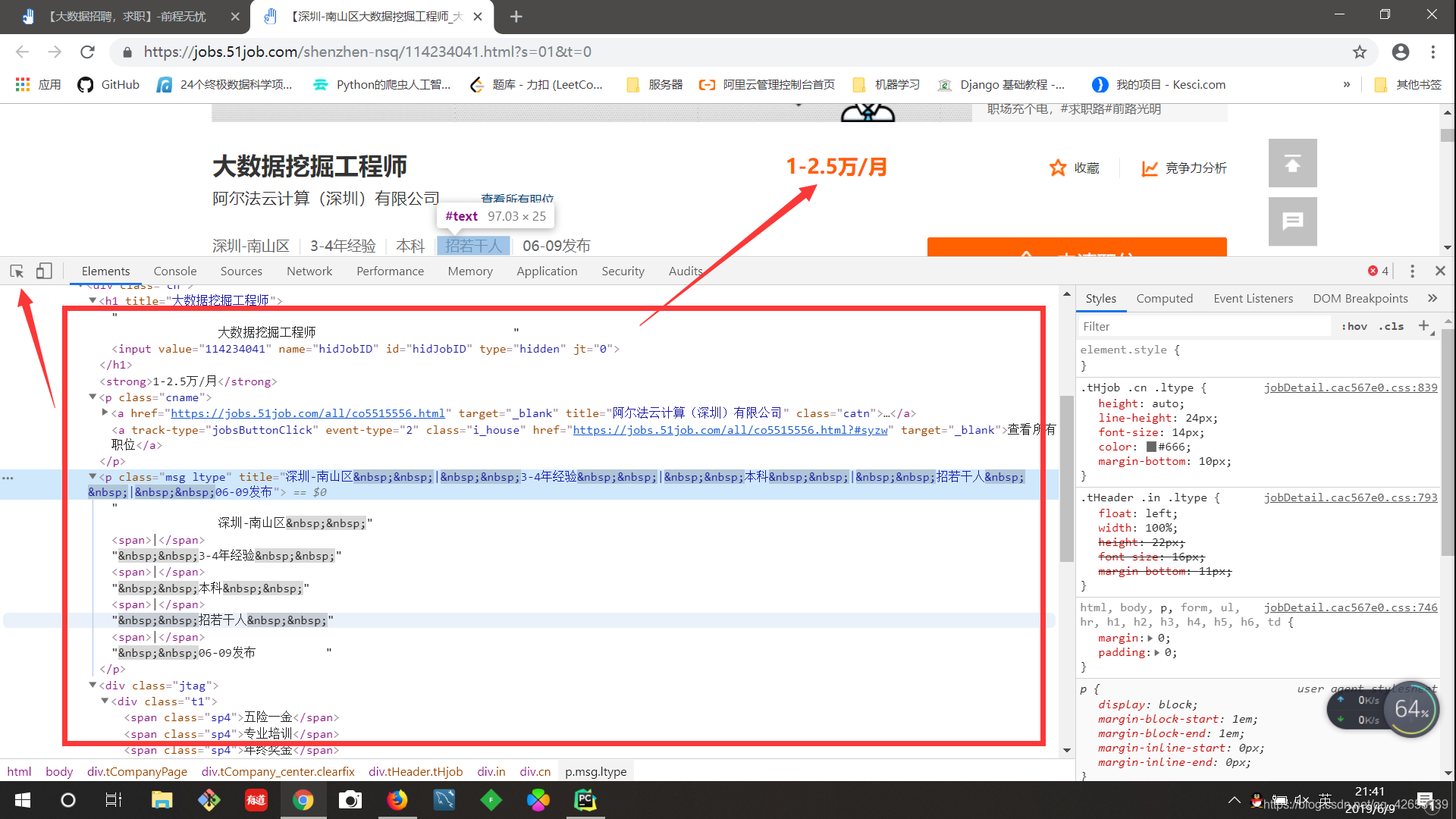Toggle the device toolbar icon
This screenshot has width=1456, height=819.
pyautogui.click(x=44, y=271)
